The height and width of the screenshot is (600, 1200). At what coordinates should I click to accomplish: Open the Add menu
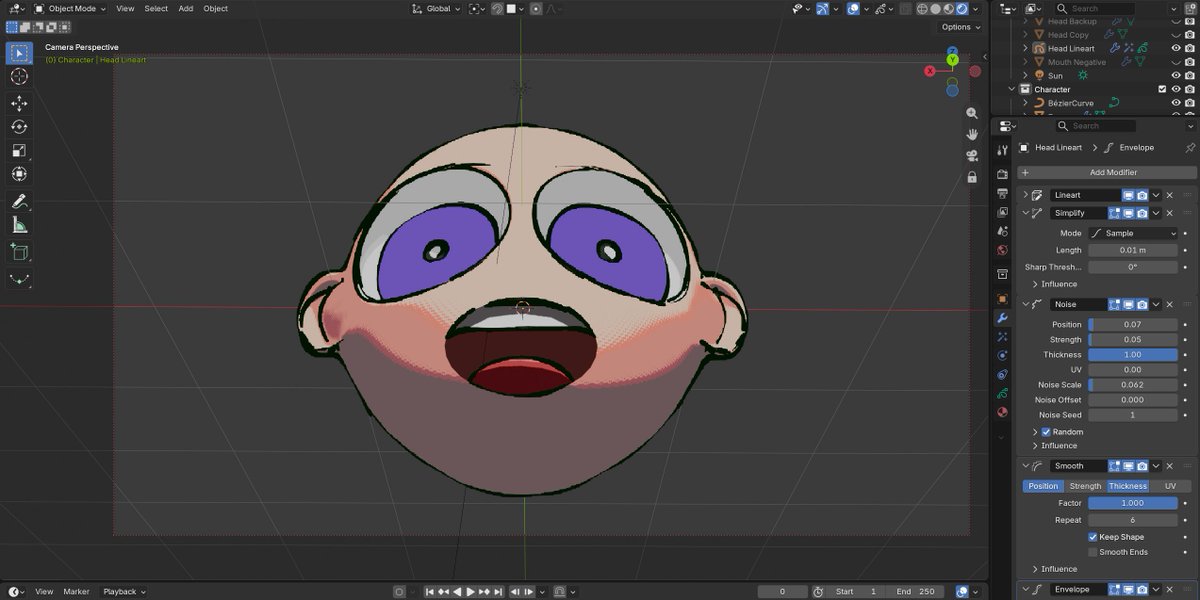pyautogui.click(x=186, y=9)
